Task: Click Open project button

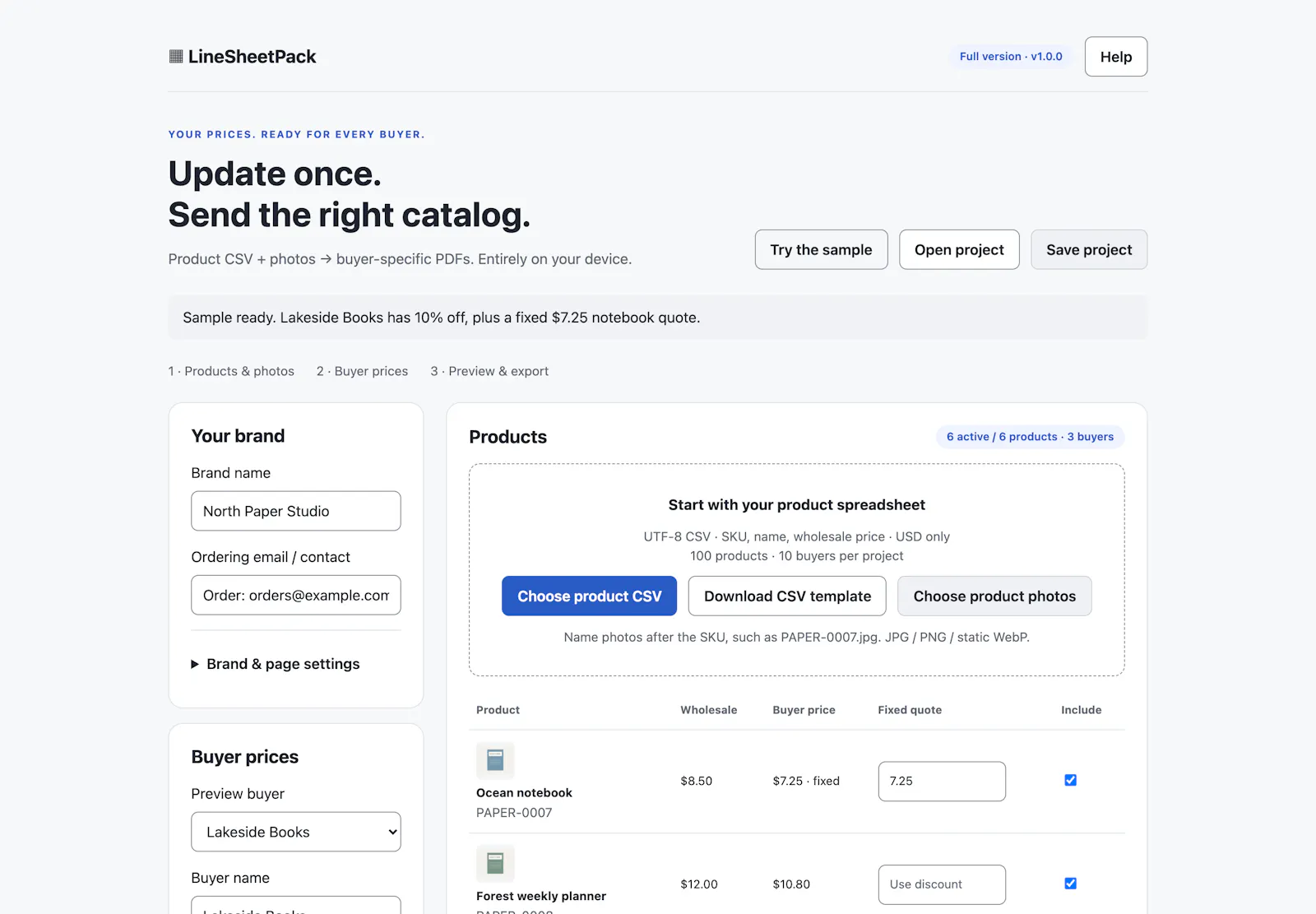Action: point(959,249)
